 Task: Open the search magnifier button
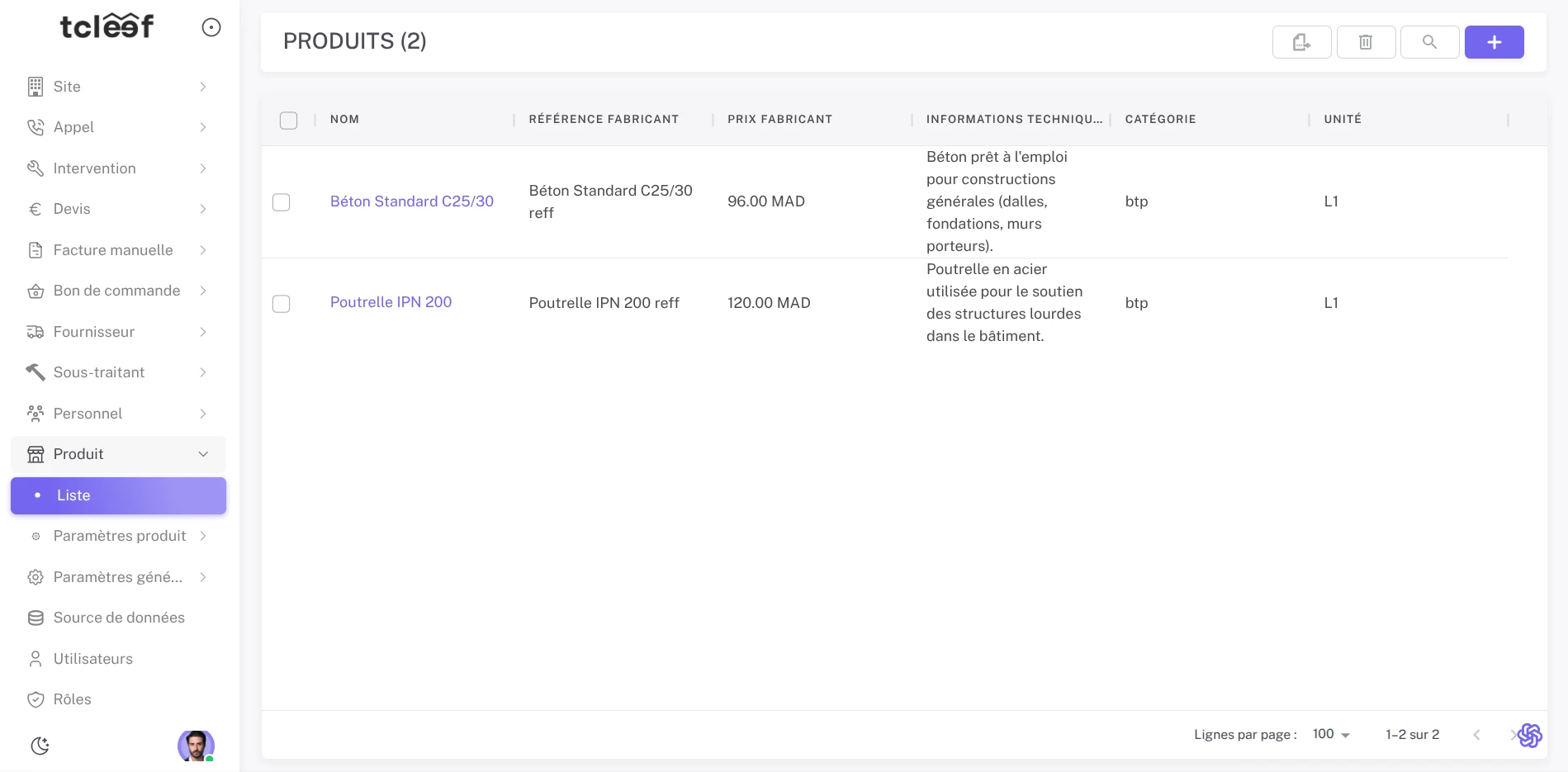[x=1429, y=42]
